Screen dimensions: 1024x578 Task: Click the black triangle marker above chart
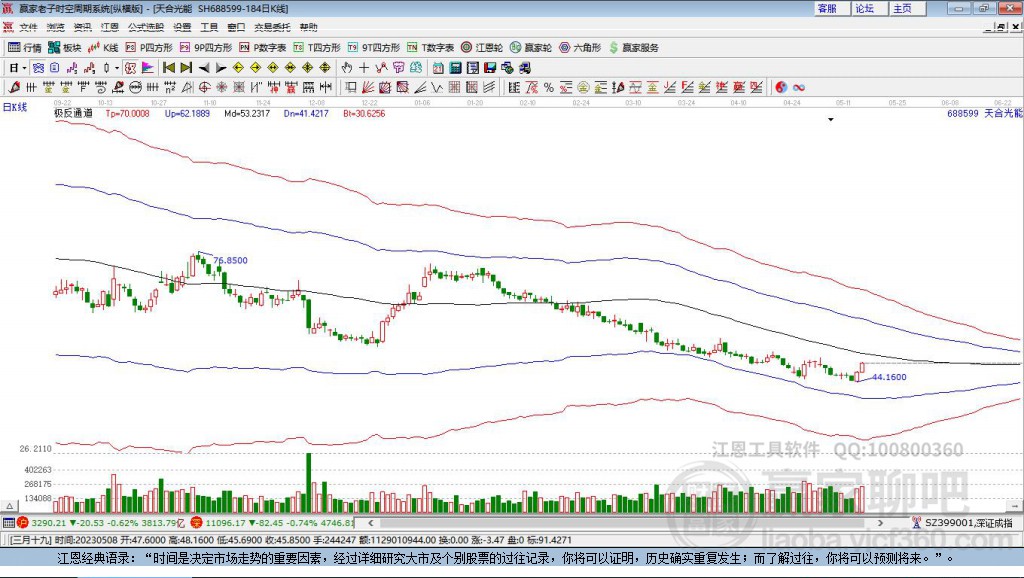pyautogui.click(x=831, y=120)
